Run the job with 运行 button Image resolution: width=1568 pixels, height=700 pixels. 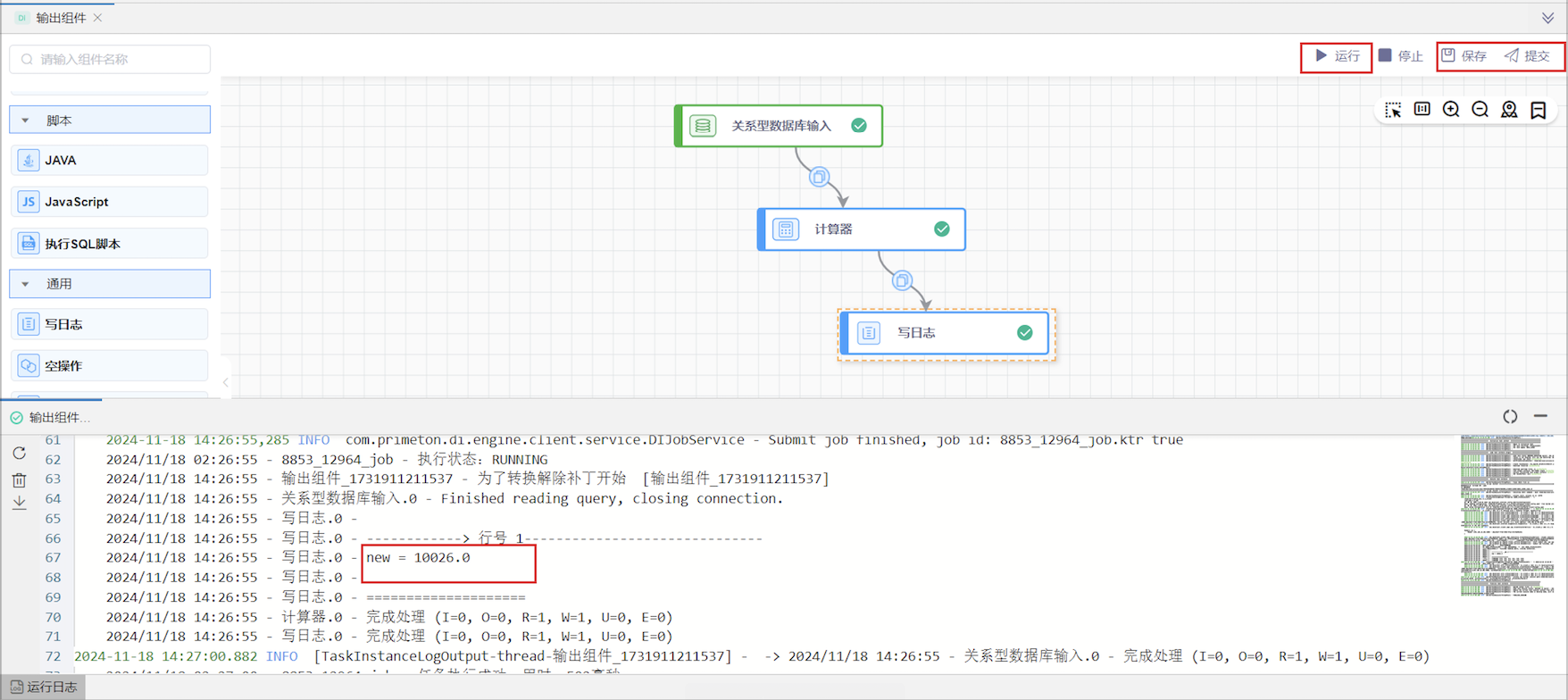[x=1337, y=56]
